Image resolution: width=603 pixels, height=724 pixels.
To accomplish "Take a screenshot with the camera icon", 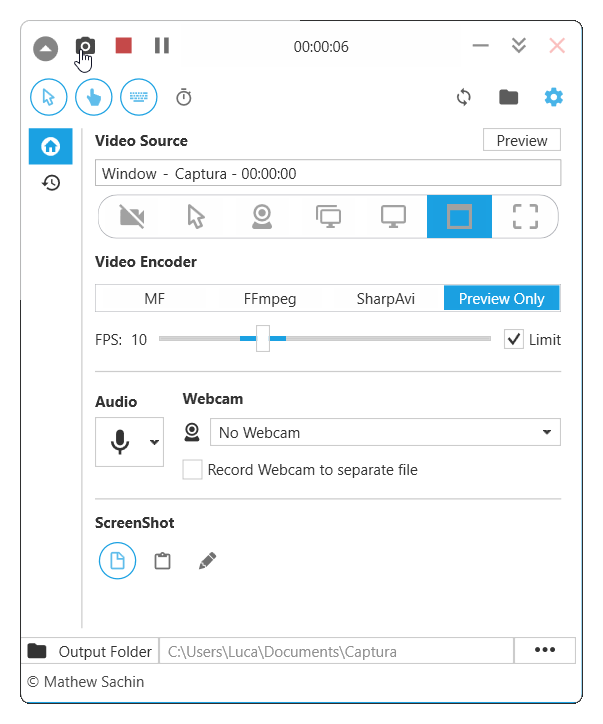I will pyautogui.click(x=85, y=46).
